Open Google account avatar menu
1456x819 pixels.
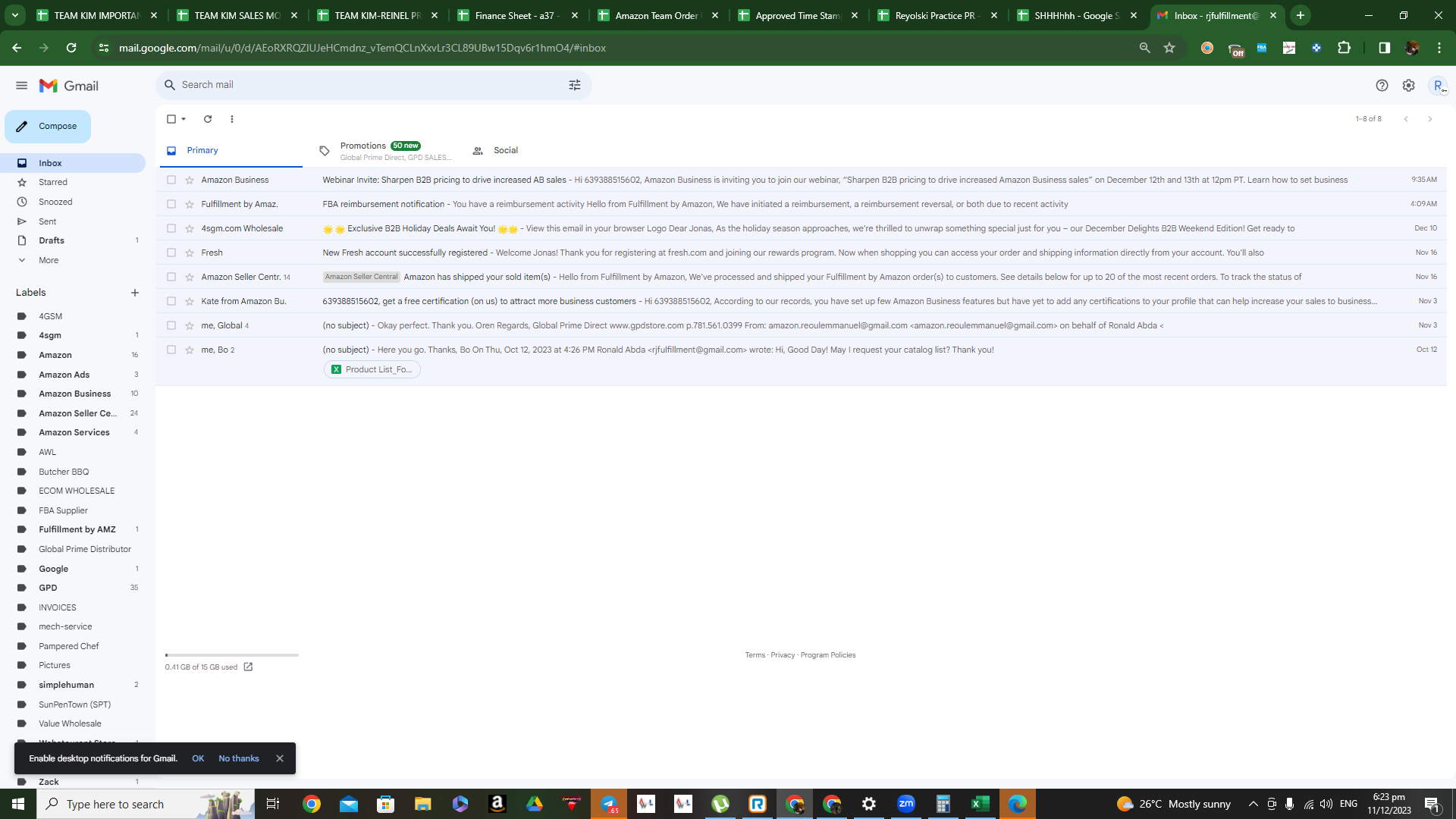[x=1438, y=86]
